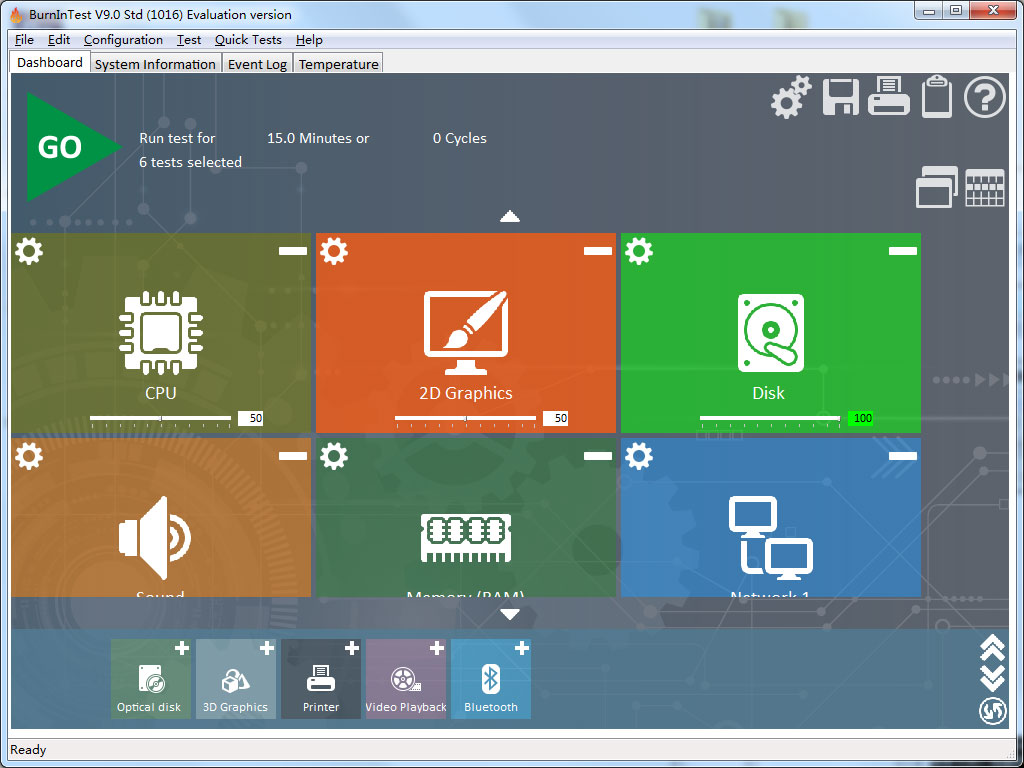Viewport: 1024px width, 768px height.
Task: Open Disk test settings gear
Action: 639,251
